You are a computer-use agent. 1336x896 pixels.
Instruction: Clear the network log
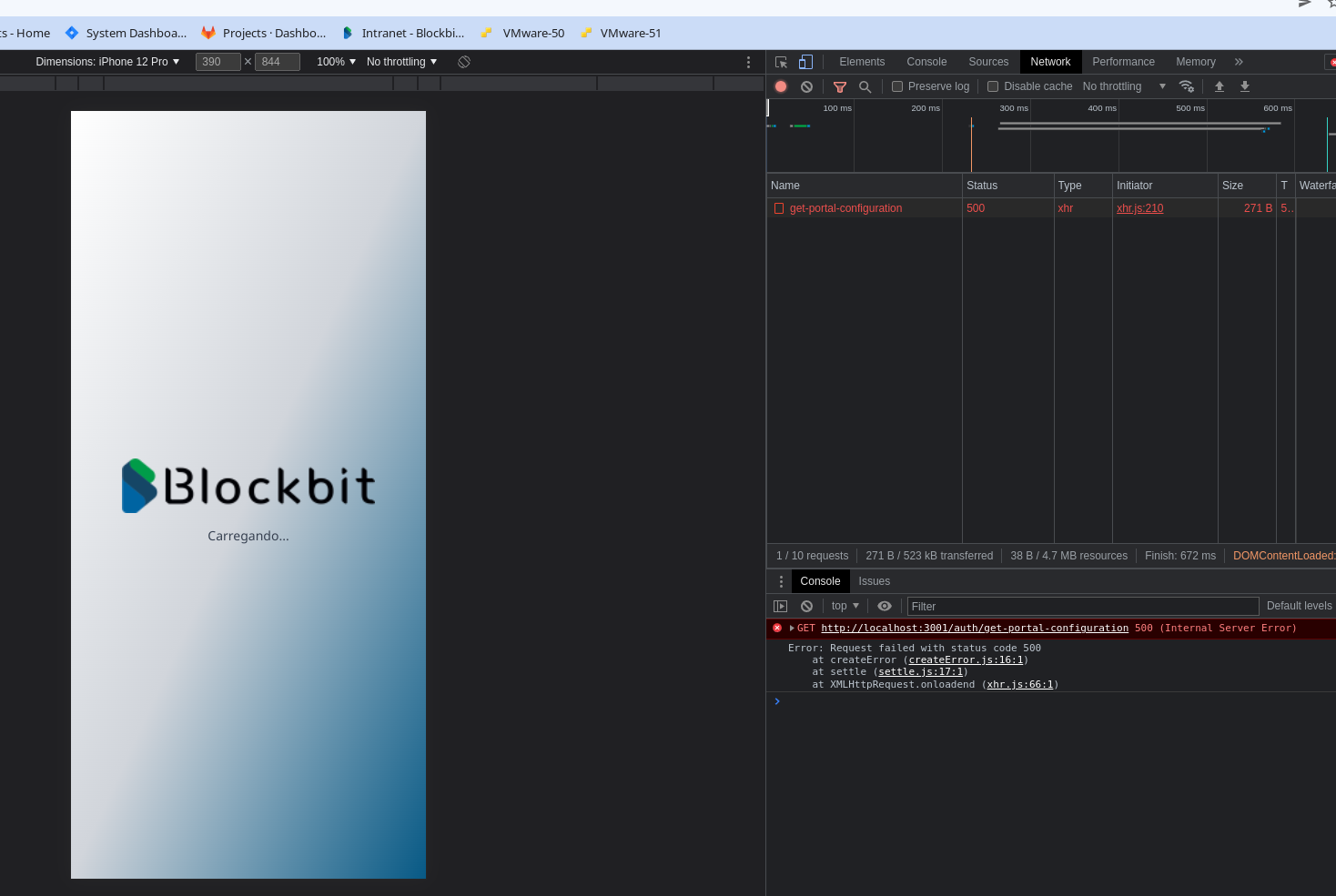click(x=806, y=86)
